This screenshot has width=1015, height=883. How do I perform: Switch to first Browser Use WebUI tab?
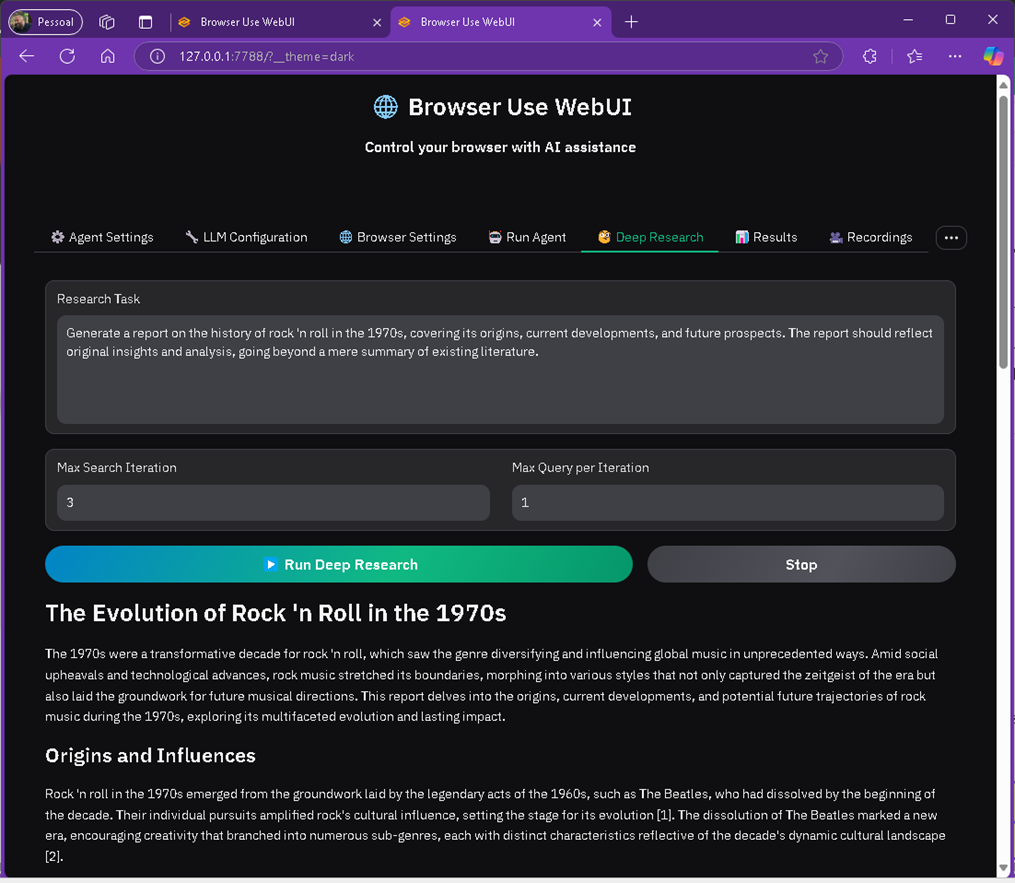point(278,22)
